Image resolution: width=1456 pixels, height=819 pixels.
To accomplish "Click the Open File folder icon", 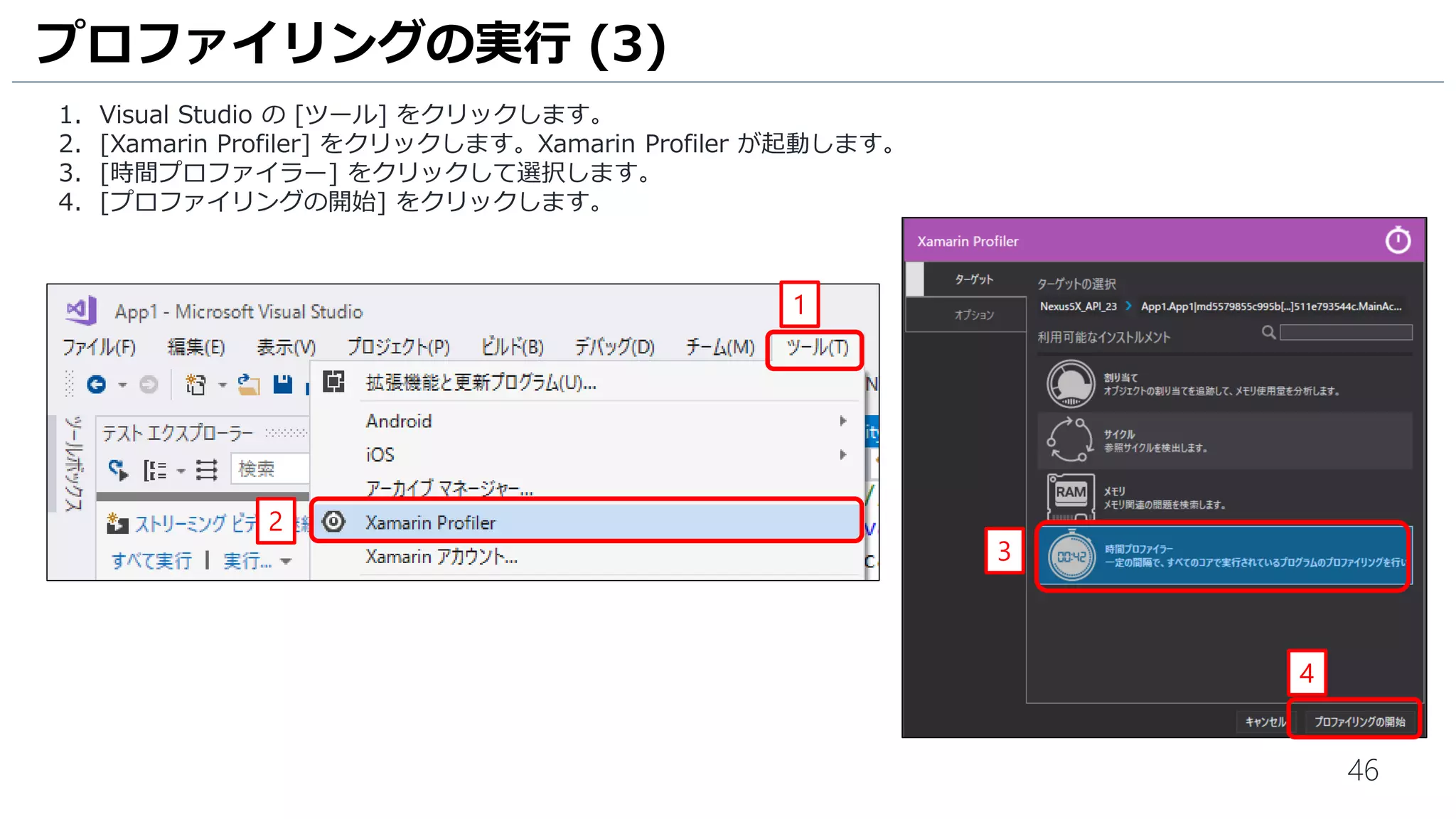I will coord(249,385).
